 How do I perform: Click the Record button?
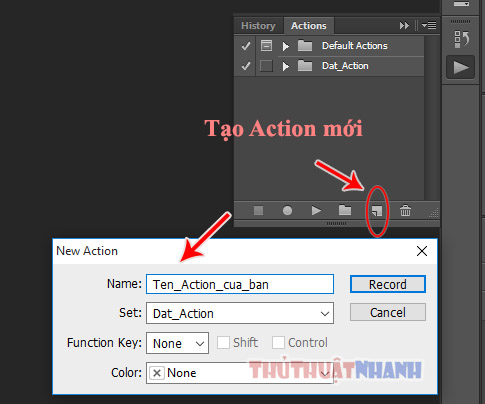coord(388,284)
